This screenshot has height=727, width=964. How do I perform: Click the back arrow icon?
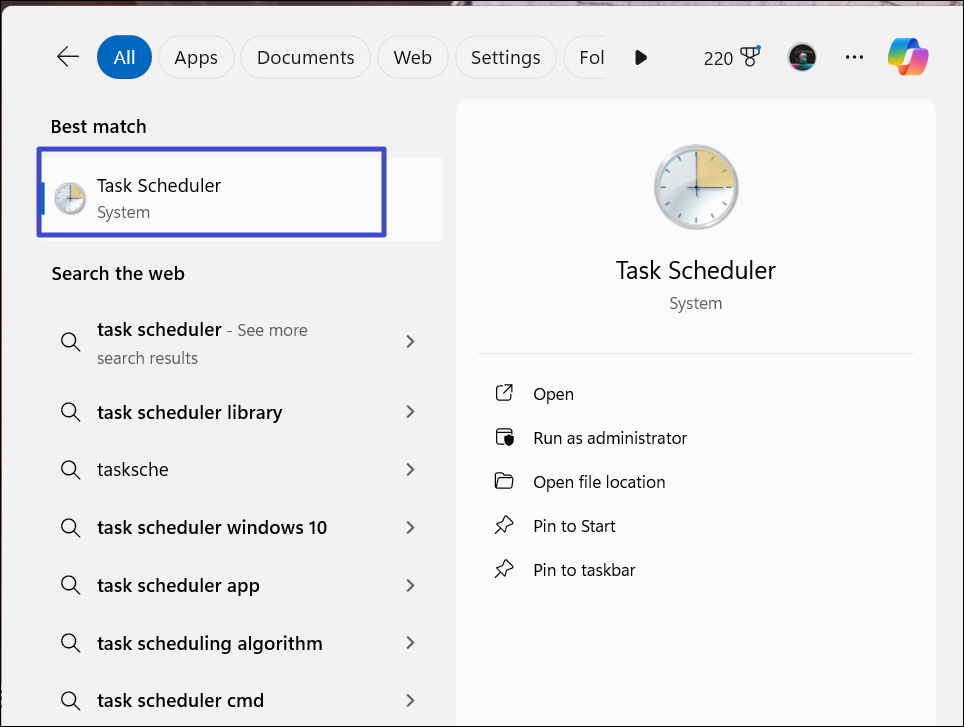(68, 57)
